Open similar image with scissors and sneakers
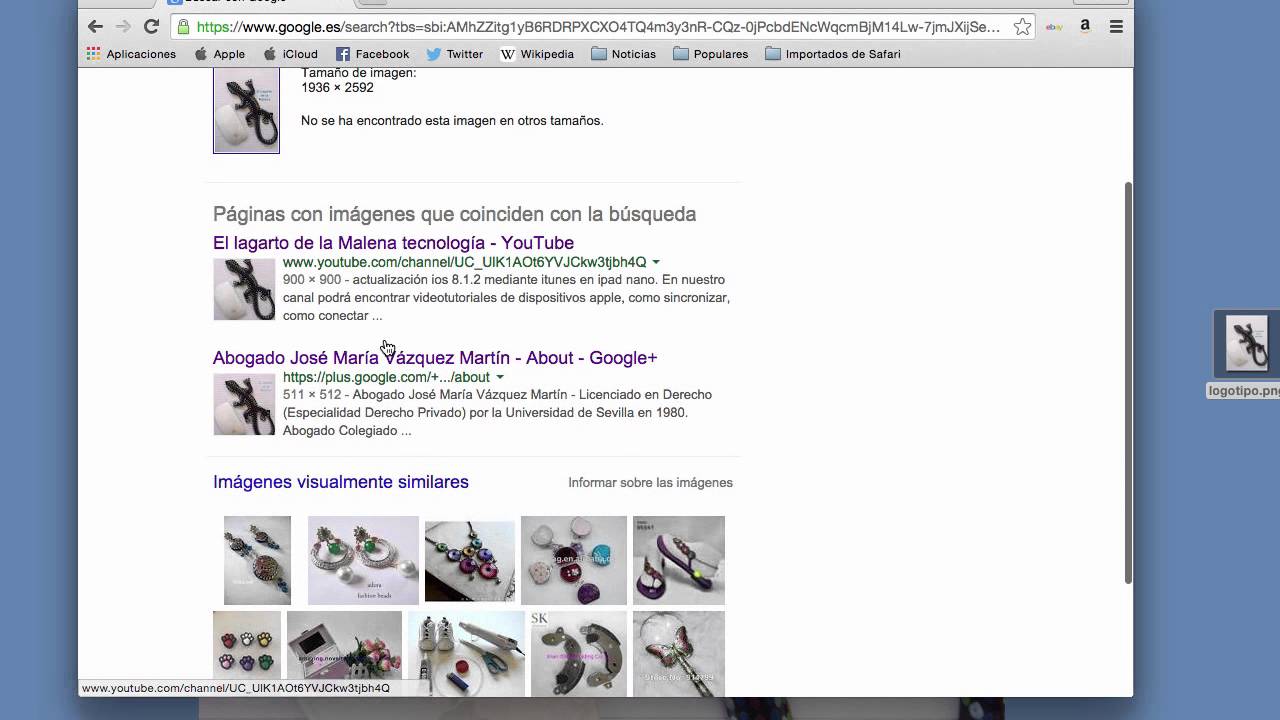This screenshot has height=720, width=1280. [466, 653]
